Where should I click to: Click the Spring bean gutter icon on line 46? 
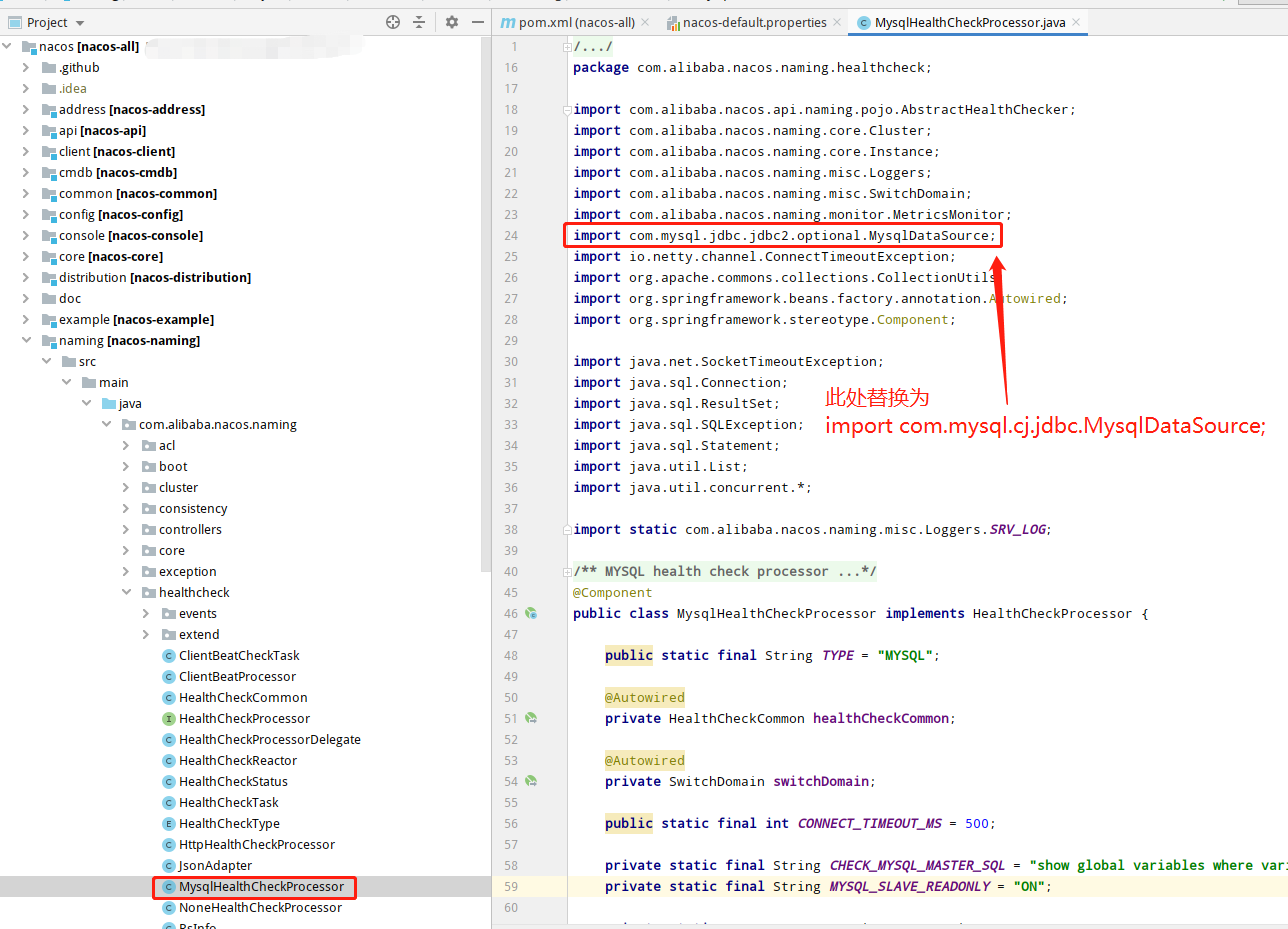(x=531, y=613)
